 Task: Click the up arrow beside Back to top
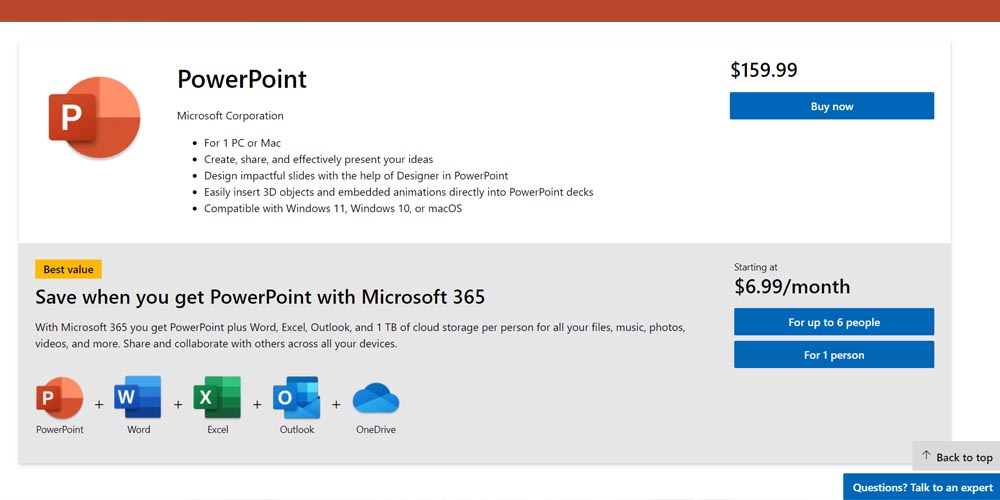pyautogui.click(x=926, y=457)
